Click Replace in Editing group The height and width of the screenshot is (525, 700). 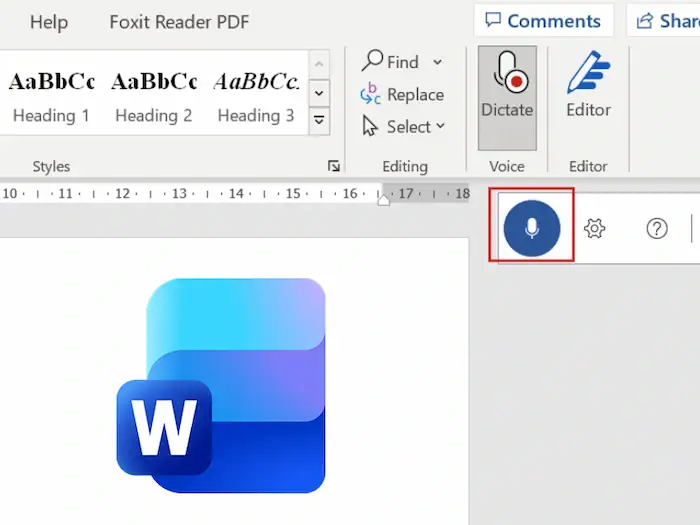pos(402,94)
